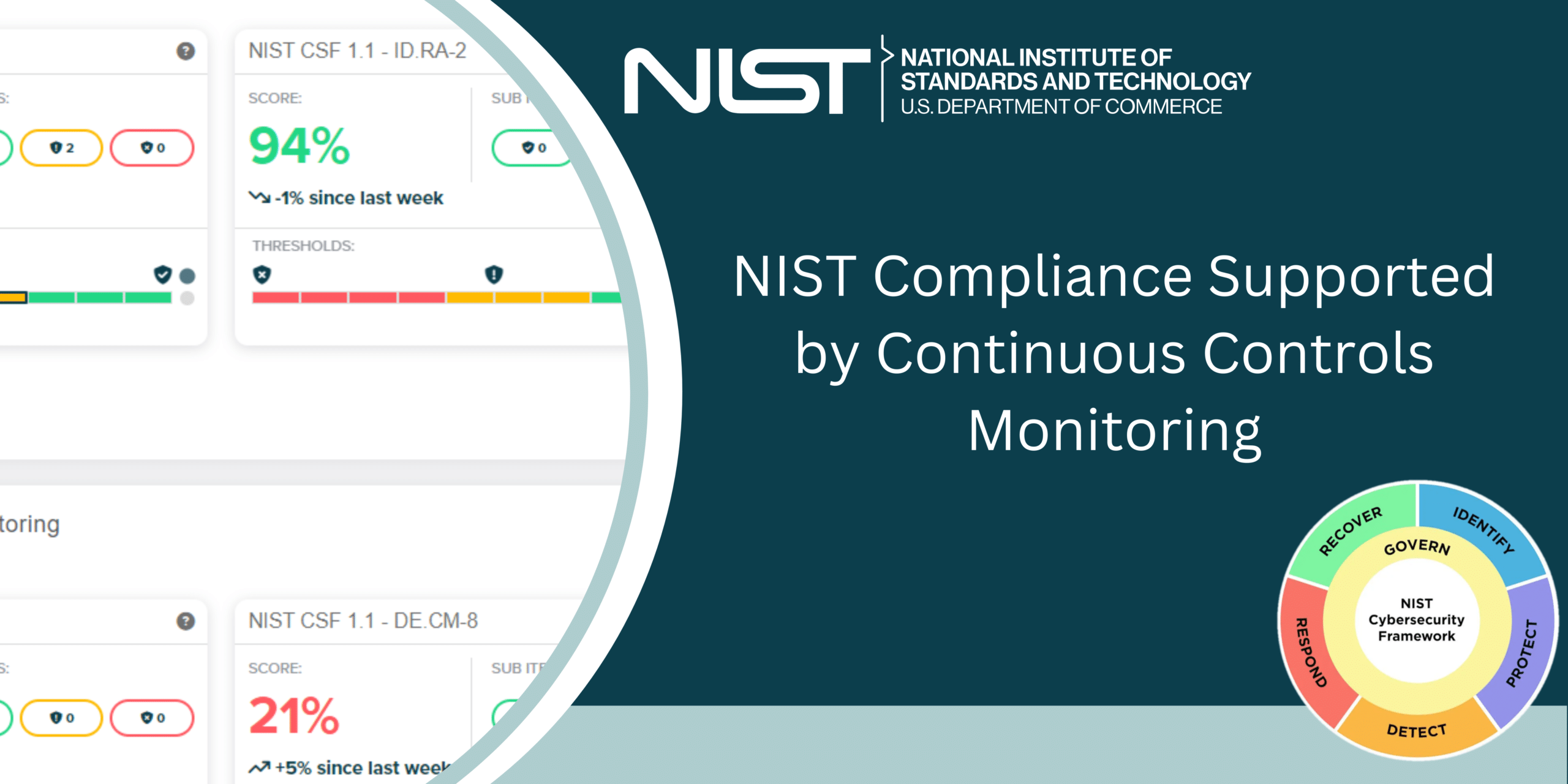Click the help icon beside the ID.RA-2 card
The height and width of the screenshot is (784, 1568).
pyautogui.click(x=186, y=51)
